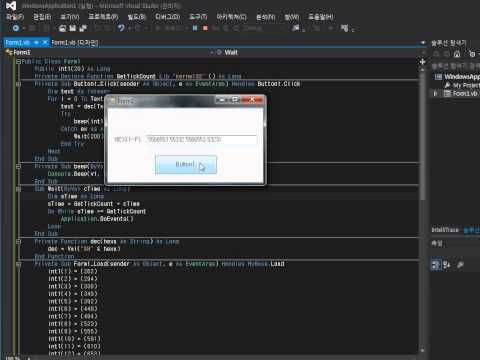
Task: Click the My Project wrench icon
Action: click(x=447, y=85)
